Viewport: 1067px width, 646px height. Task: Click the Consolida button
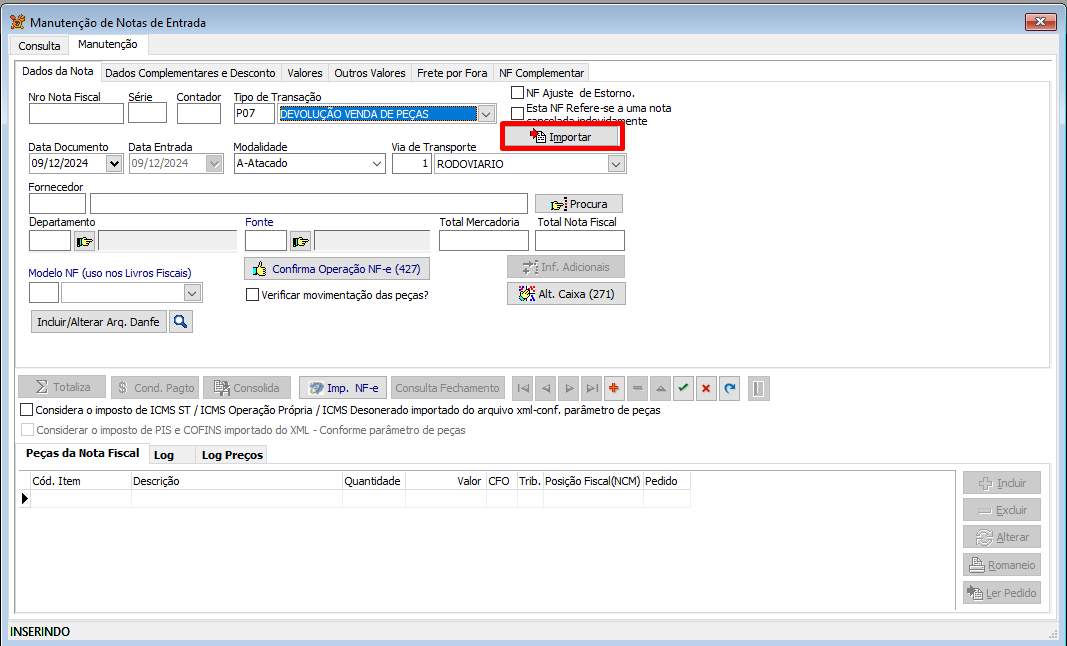pyautogui.click(x=247, y=387)
